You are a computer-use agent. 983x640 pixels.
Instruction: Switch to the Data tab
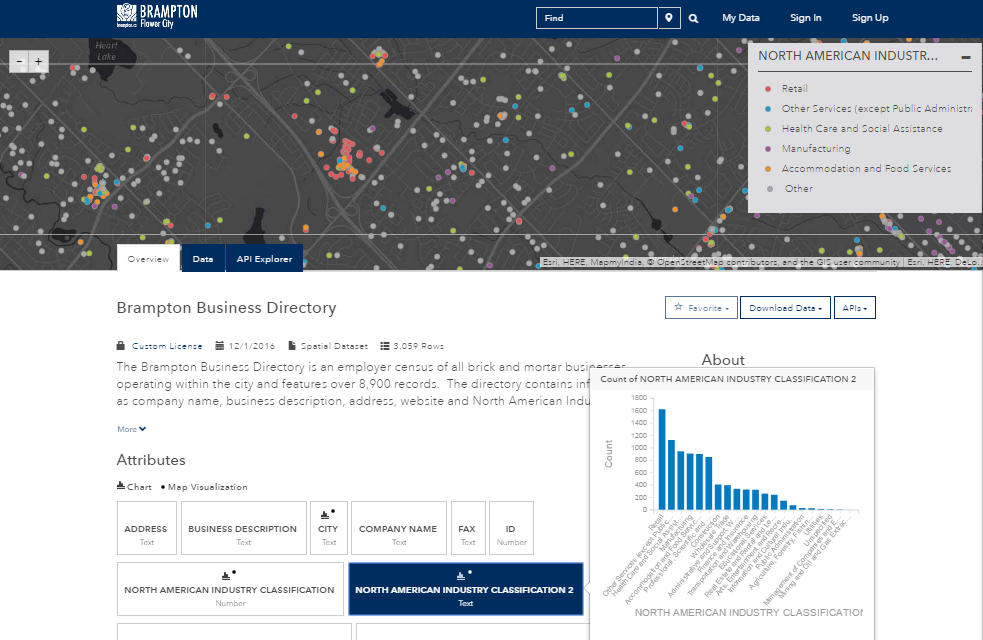point(203,258)
